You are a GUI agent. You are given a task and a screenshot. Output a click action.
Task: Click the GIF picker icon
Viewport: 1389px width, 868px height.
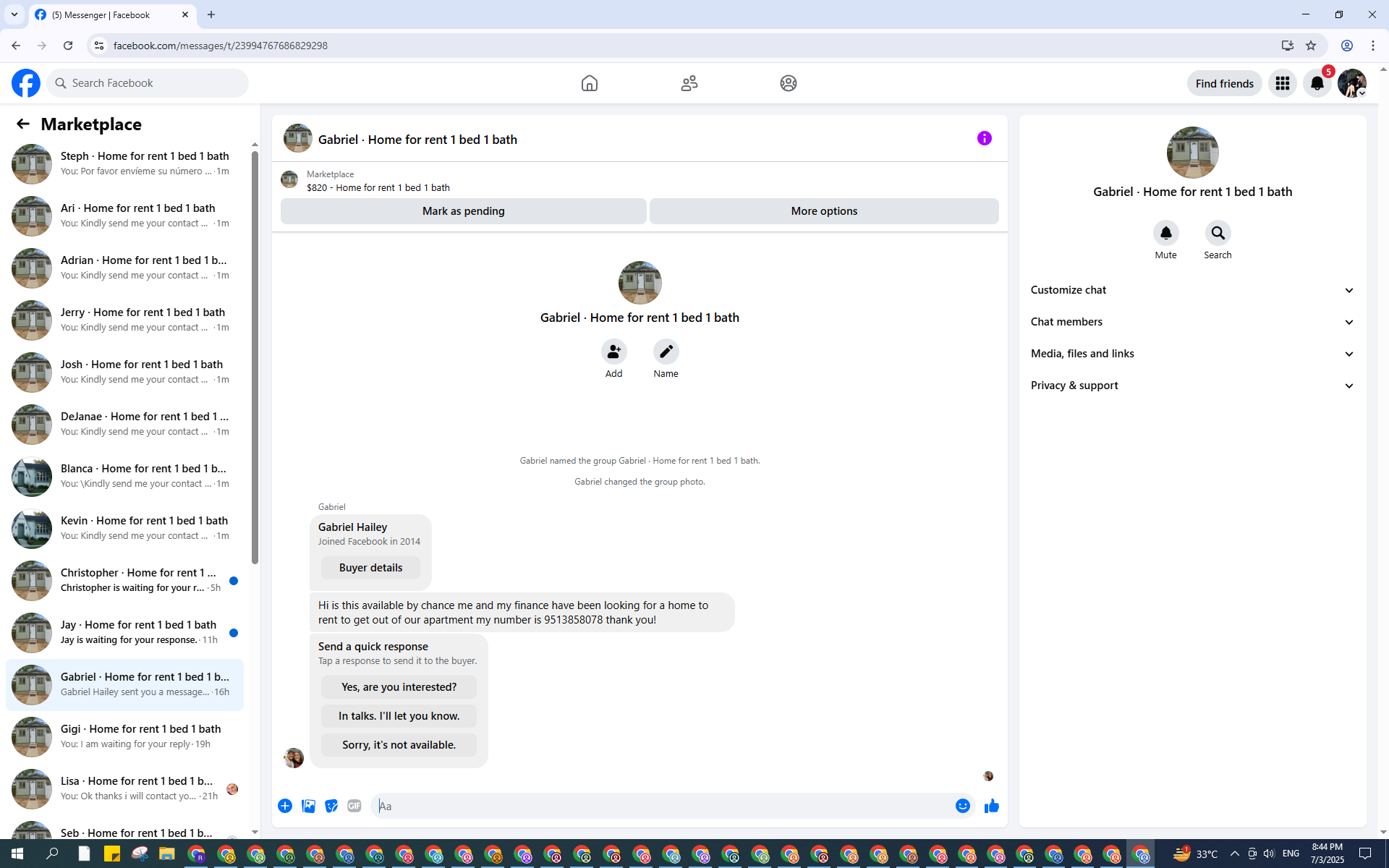(354, 806)
